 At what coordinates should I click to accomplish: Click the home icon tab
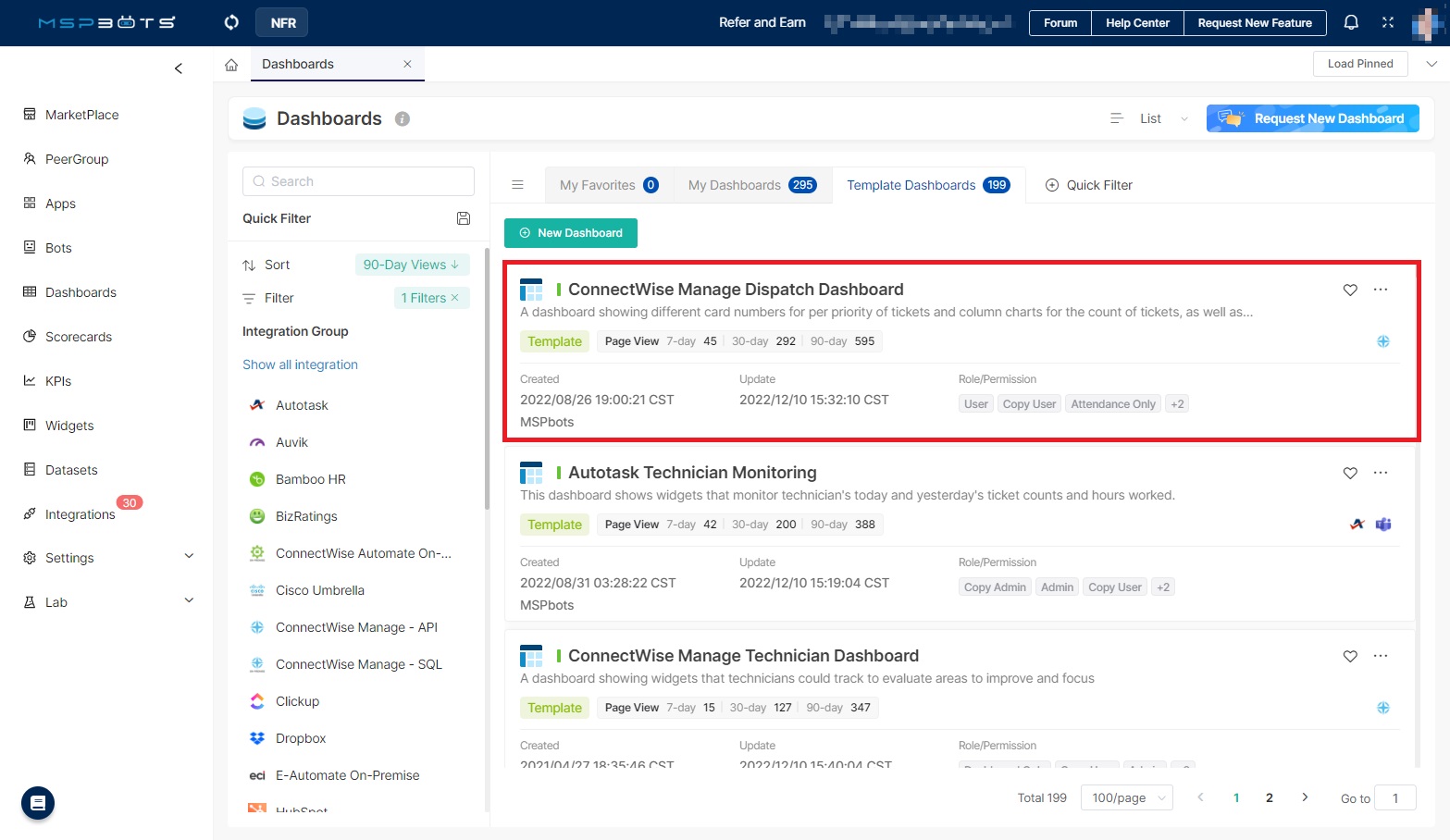231,65
